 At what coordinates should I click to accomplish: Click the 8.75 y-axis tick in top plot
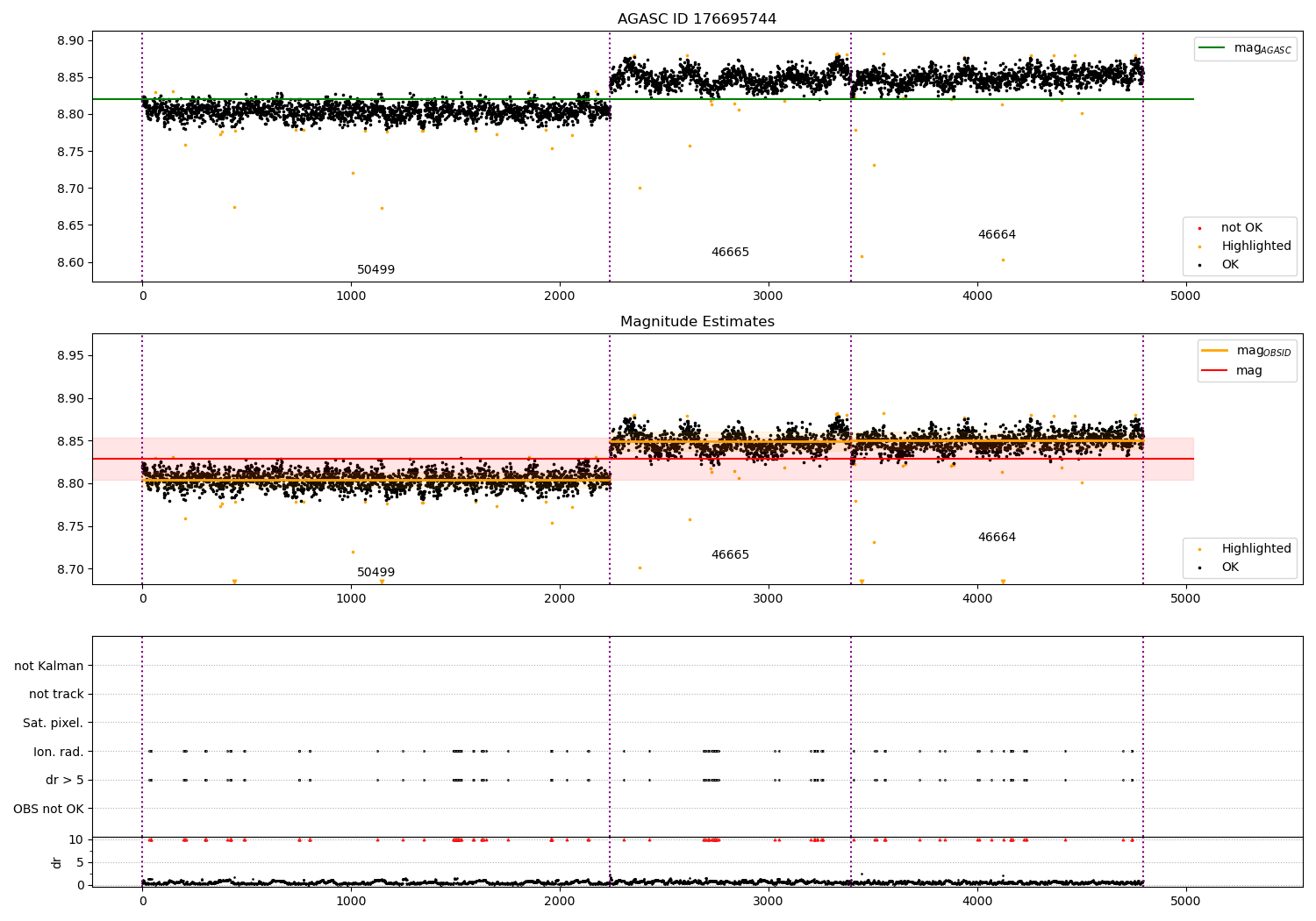(70, 152)
